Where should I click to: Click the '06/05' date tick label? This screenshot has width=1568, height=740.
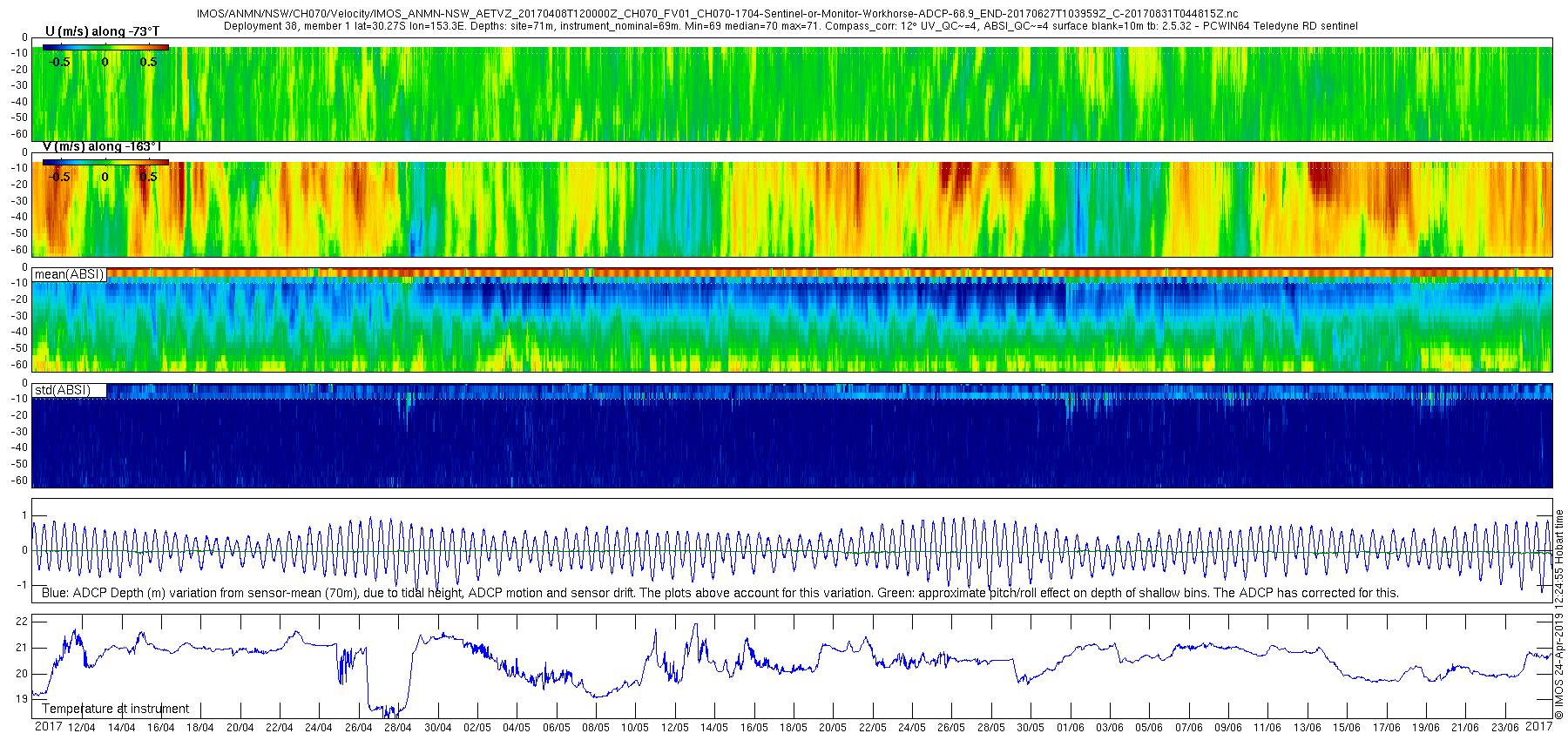557,728
